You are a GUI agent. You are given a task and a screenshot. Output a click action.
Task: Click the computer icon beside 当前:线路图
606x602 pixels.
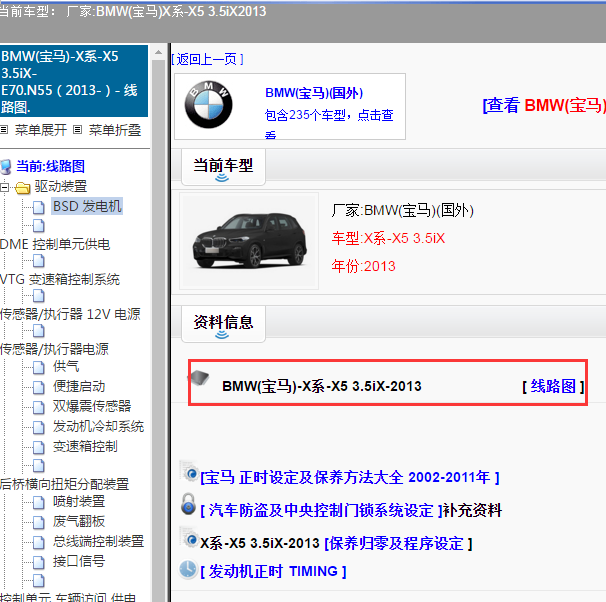click(6, 167)
